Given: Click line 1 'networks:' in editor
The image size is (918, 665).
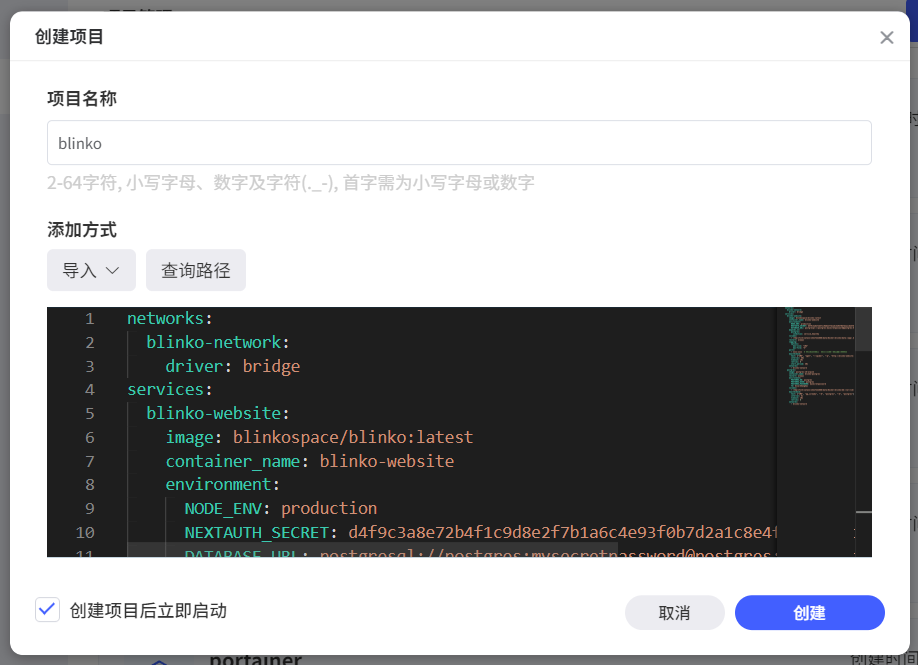Looking at the screenshot, I should pos(170,318).
